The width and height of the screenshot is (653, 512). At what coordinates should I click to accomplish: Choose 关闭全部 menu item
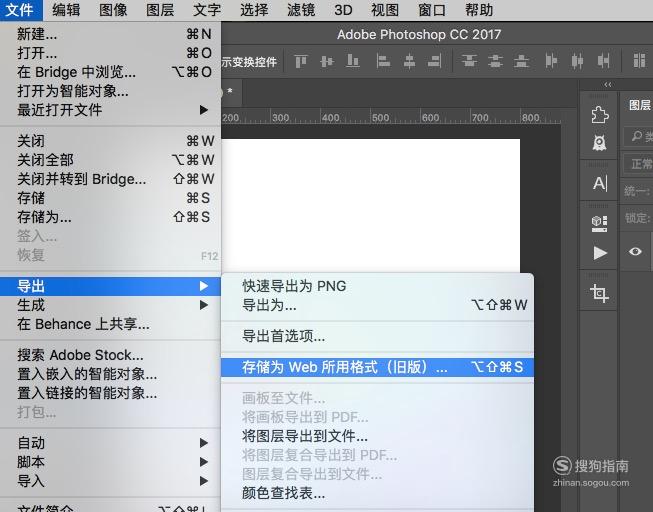[110, 160]
